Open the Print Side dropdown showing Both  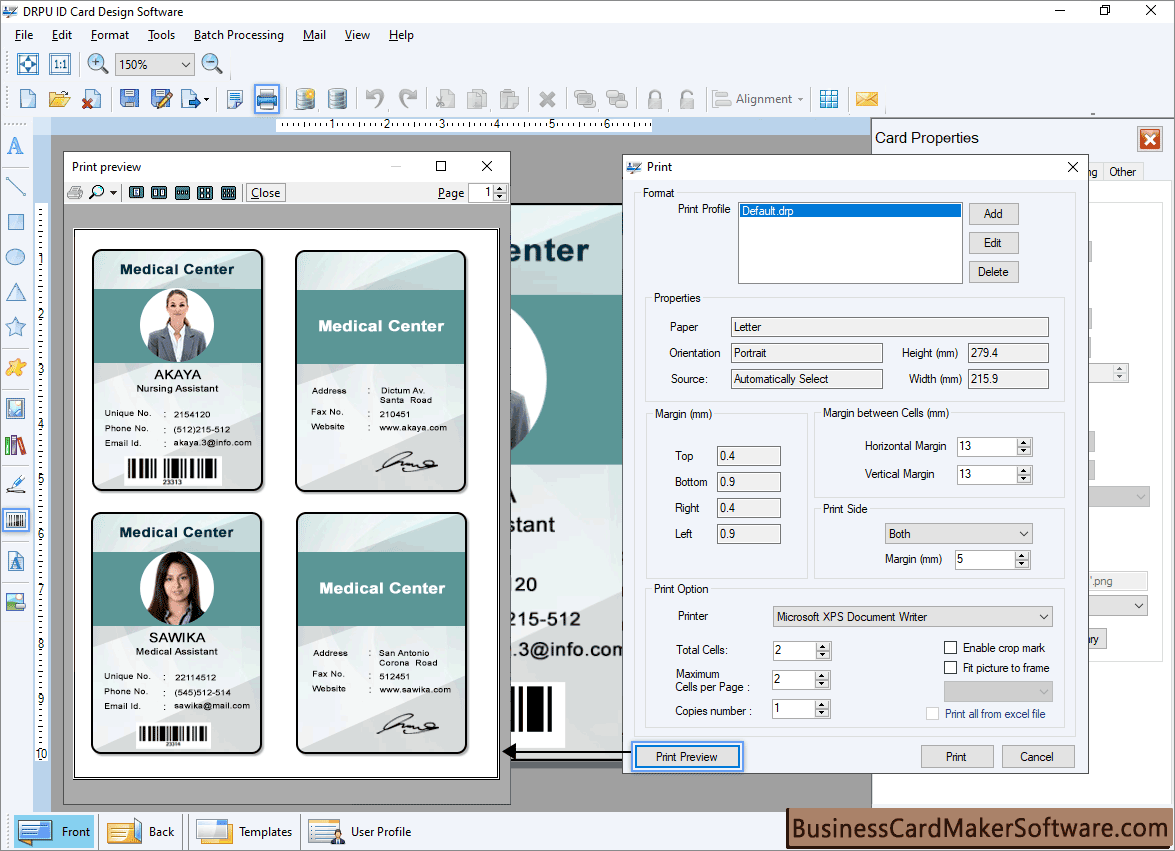(958, 533)
